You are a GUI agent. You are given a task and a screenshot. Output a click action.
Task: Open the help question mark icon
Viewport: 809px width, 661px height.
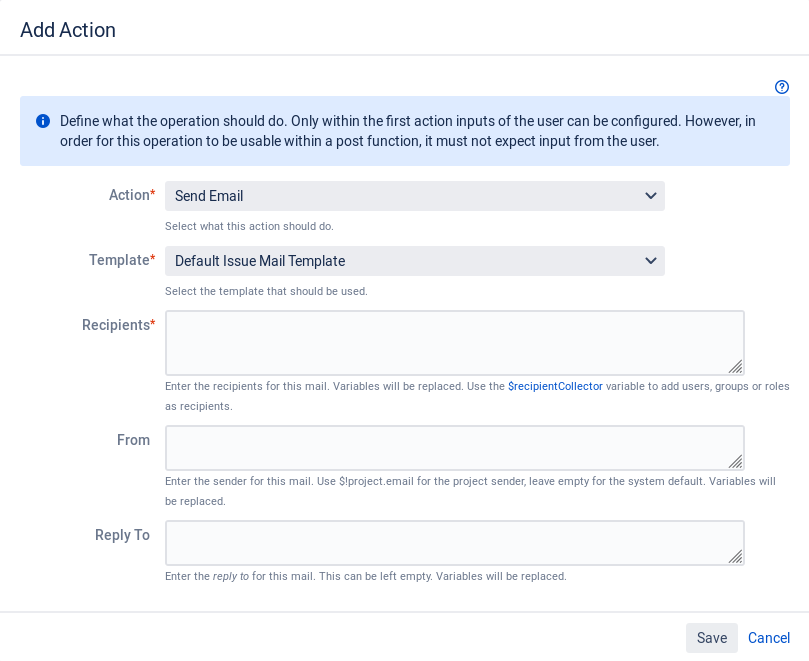[x=782, y=87]
